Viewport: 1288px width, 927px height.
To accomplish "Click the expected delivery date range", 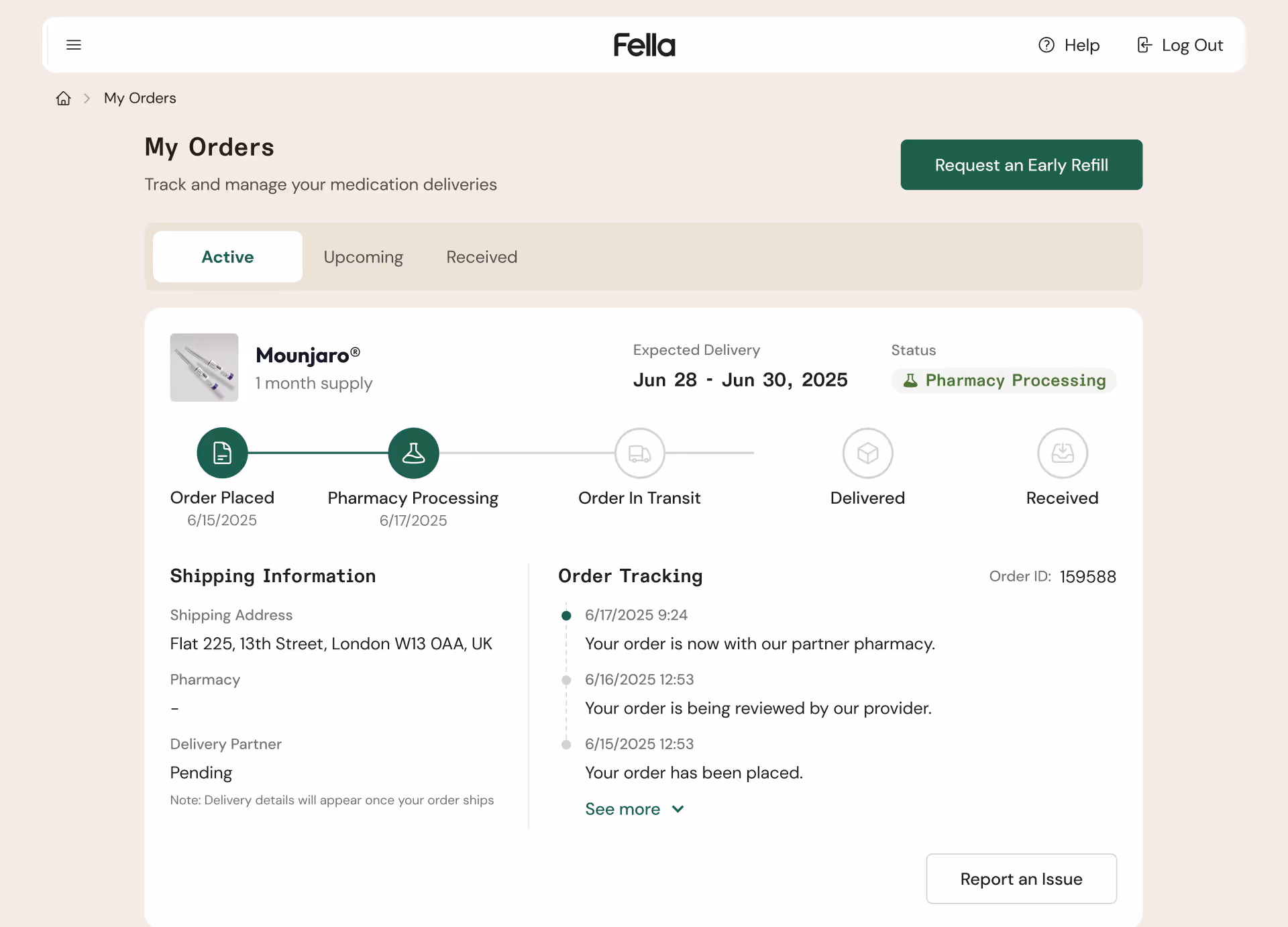I will (x=740, y=380).
